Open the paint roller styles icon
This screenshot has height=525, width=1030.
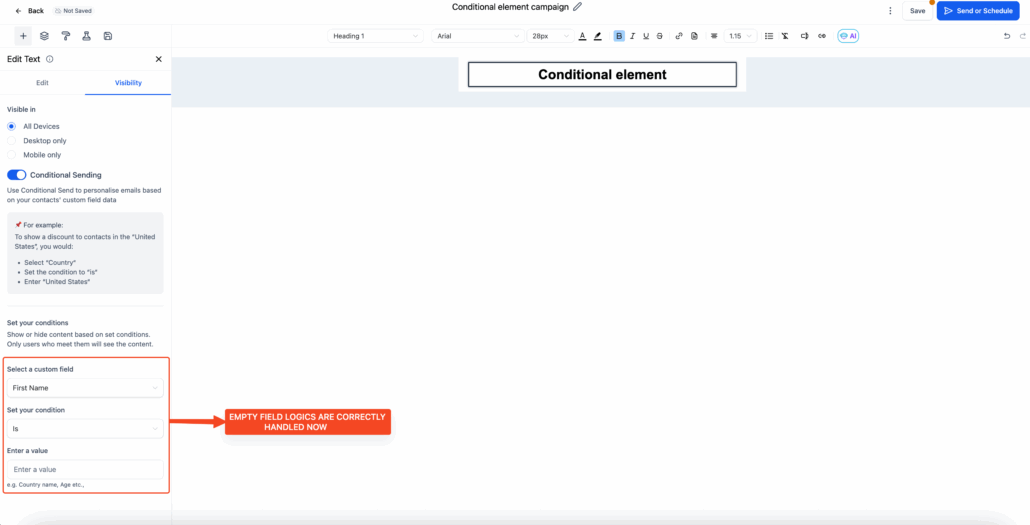point(65,36)
